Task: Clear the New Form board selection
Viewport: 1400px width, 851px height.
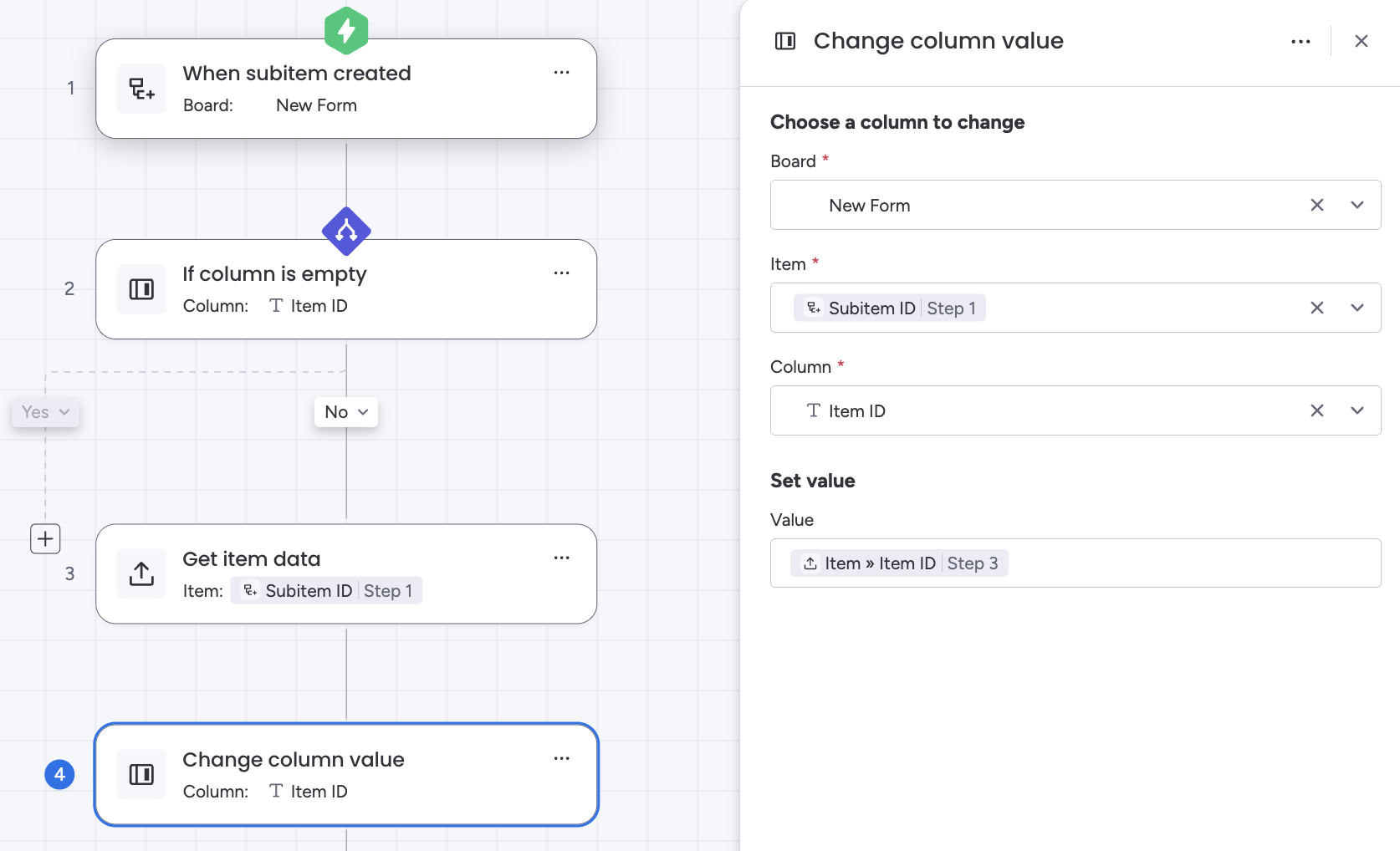Action: pos(1316,205)
